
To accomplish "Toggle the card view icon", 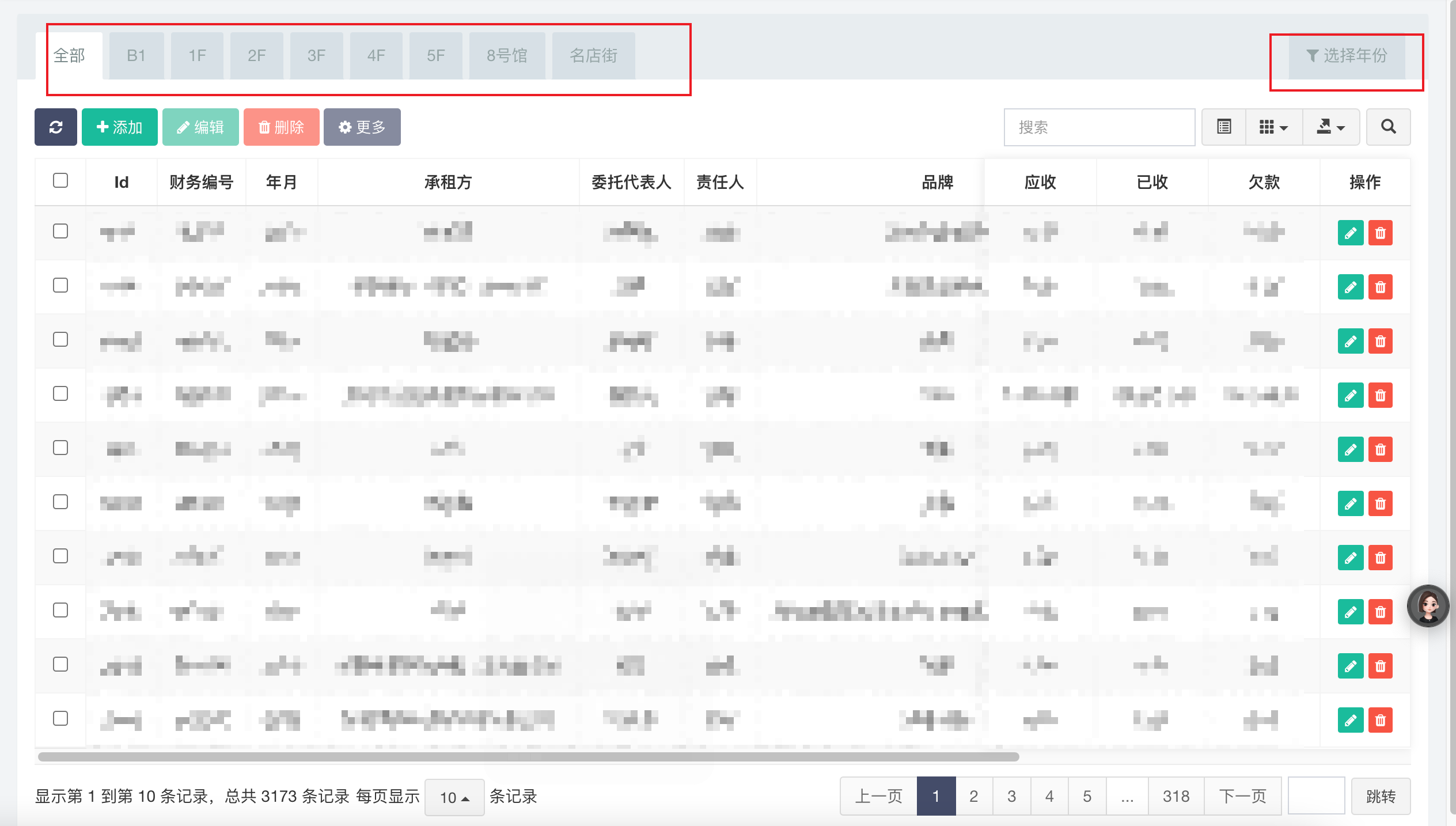I will 1224,127.
